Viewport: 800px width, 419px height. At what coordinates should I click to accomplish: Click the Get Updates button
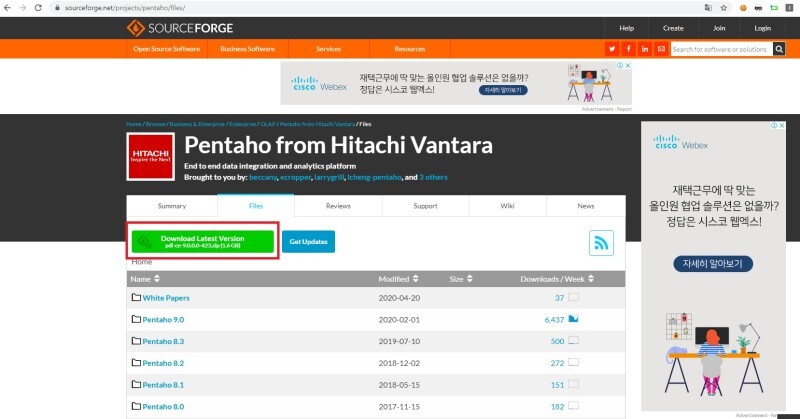tap(308, 241)
